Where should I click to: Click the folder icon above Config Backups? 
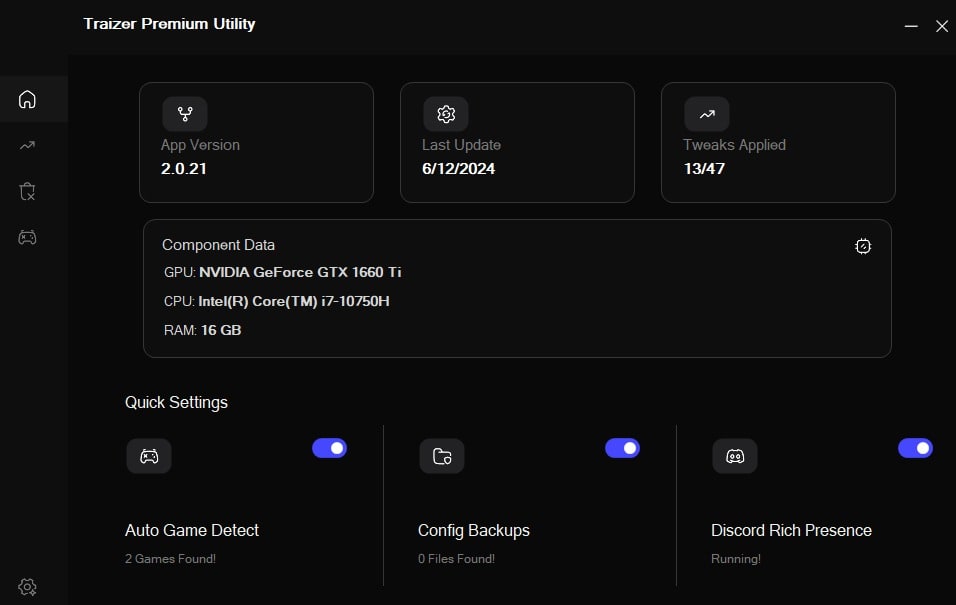click(441, 456)
